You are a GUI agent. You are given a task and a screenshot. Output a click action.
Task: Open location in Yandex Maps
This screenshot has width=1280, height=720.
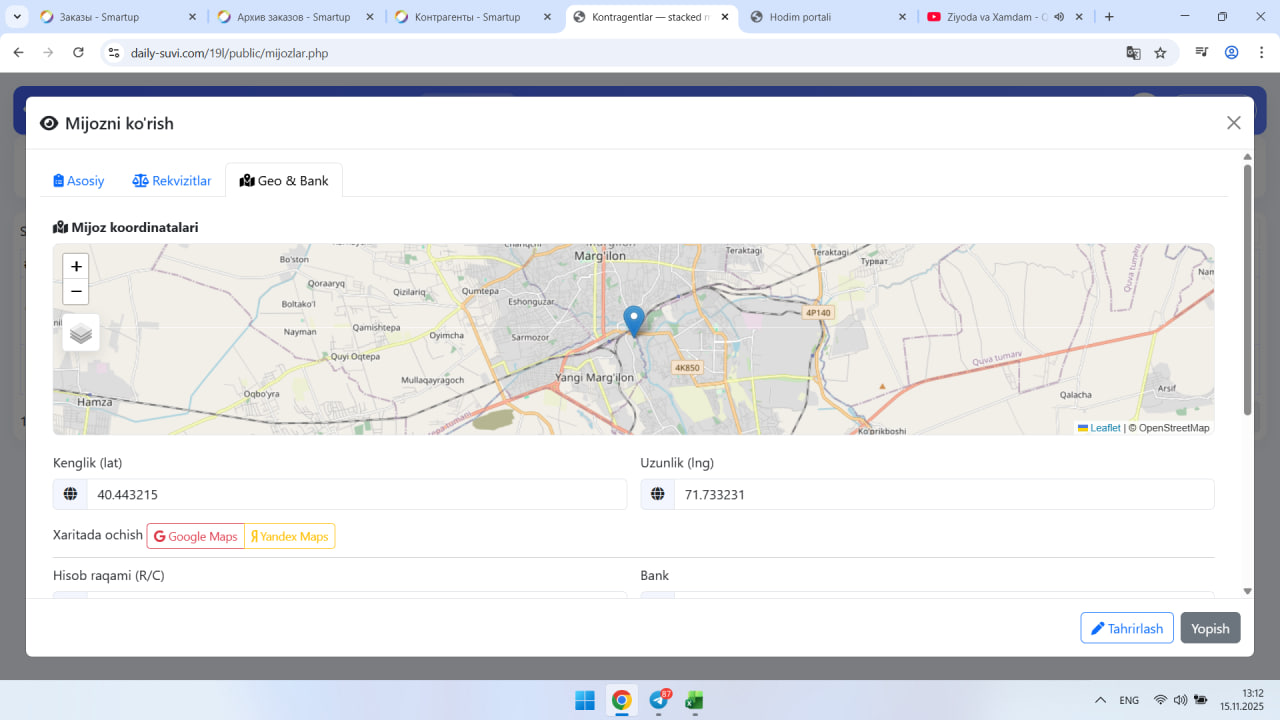(x=290, y=536)
